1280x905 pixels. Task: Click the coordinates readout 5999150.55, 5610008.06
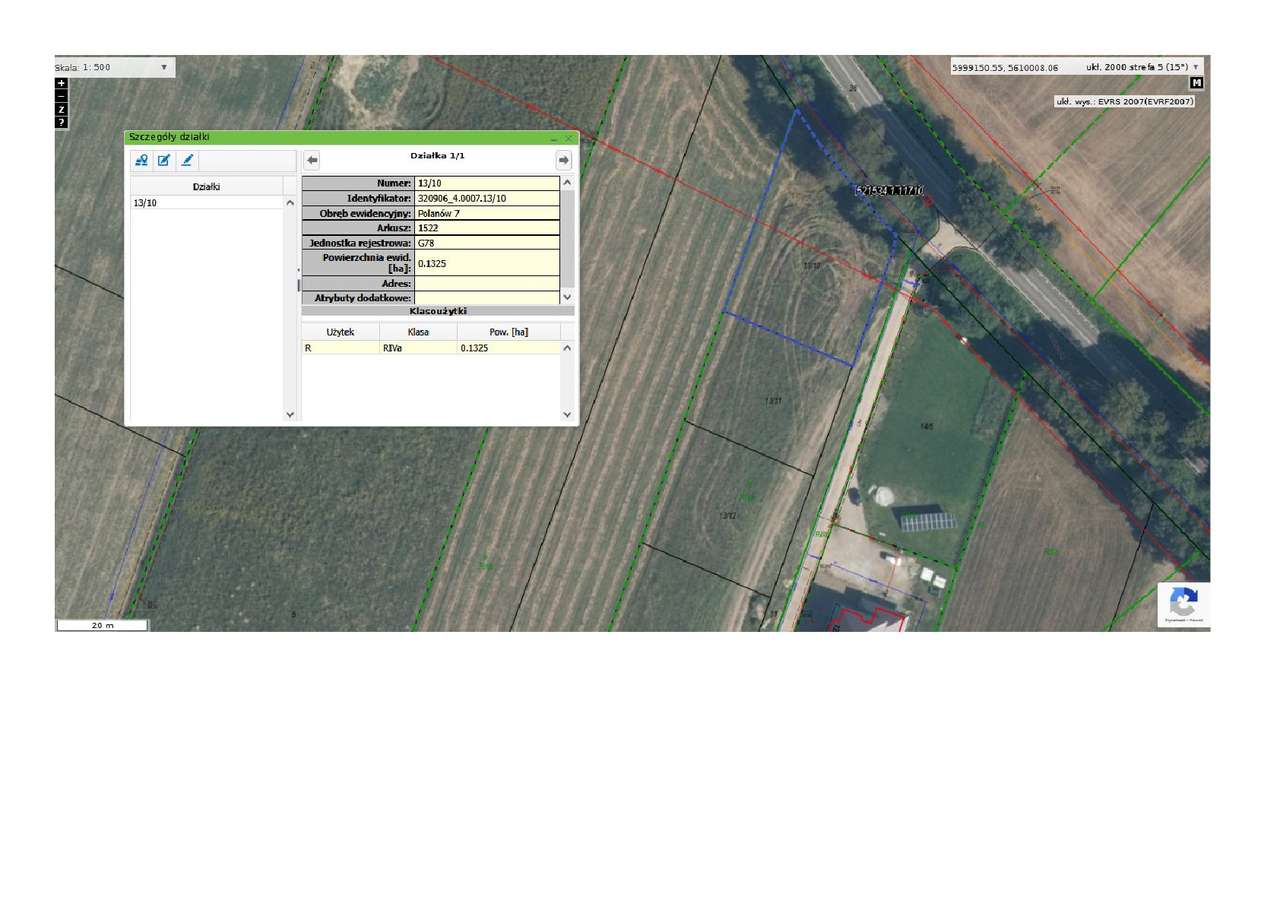click(1005, 68)
